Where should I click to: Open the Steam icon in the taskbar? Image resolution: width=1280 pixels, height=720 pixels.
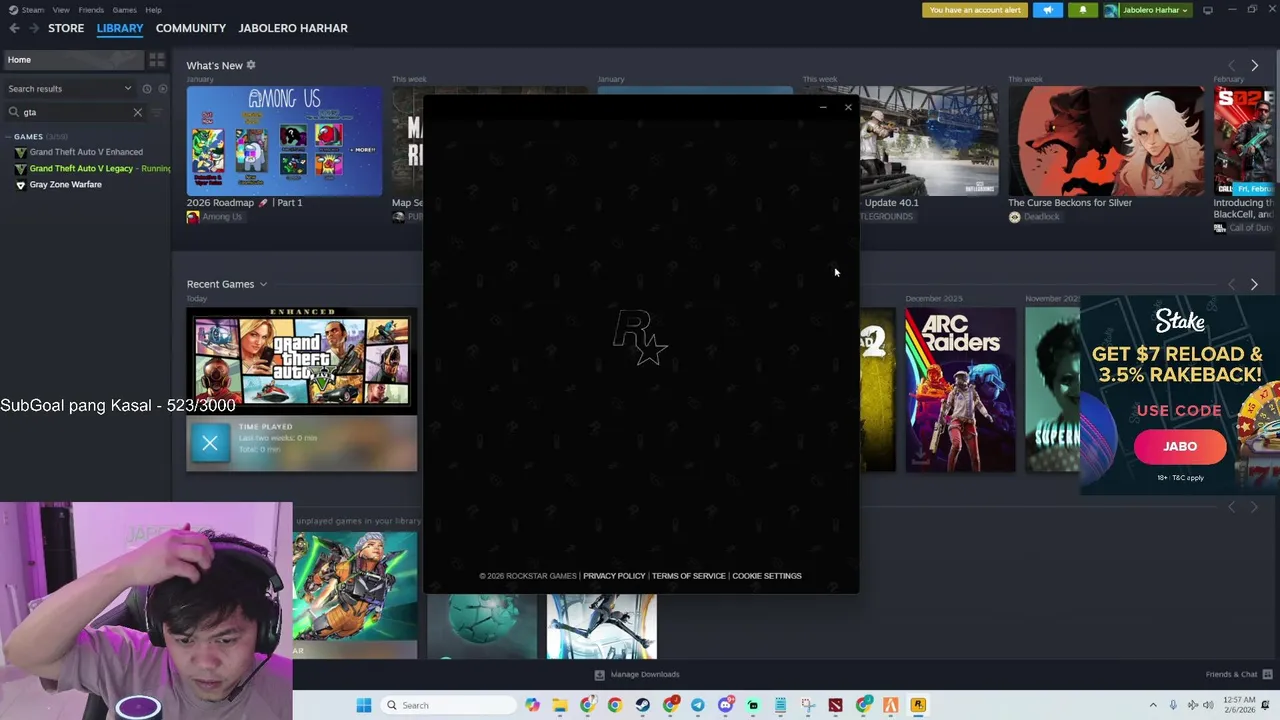point(642,705)
